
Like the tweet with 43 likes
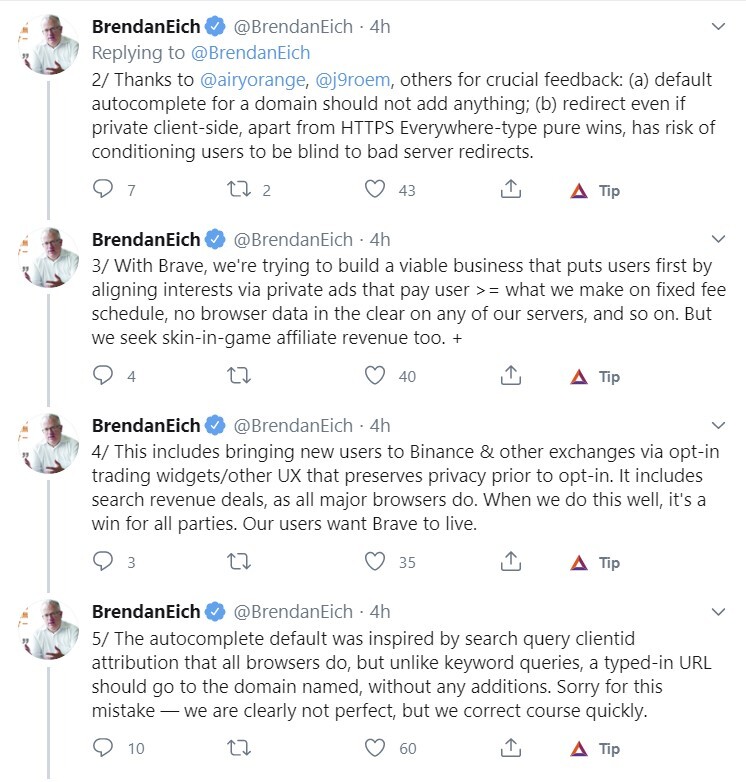(x=374, y=190)
